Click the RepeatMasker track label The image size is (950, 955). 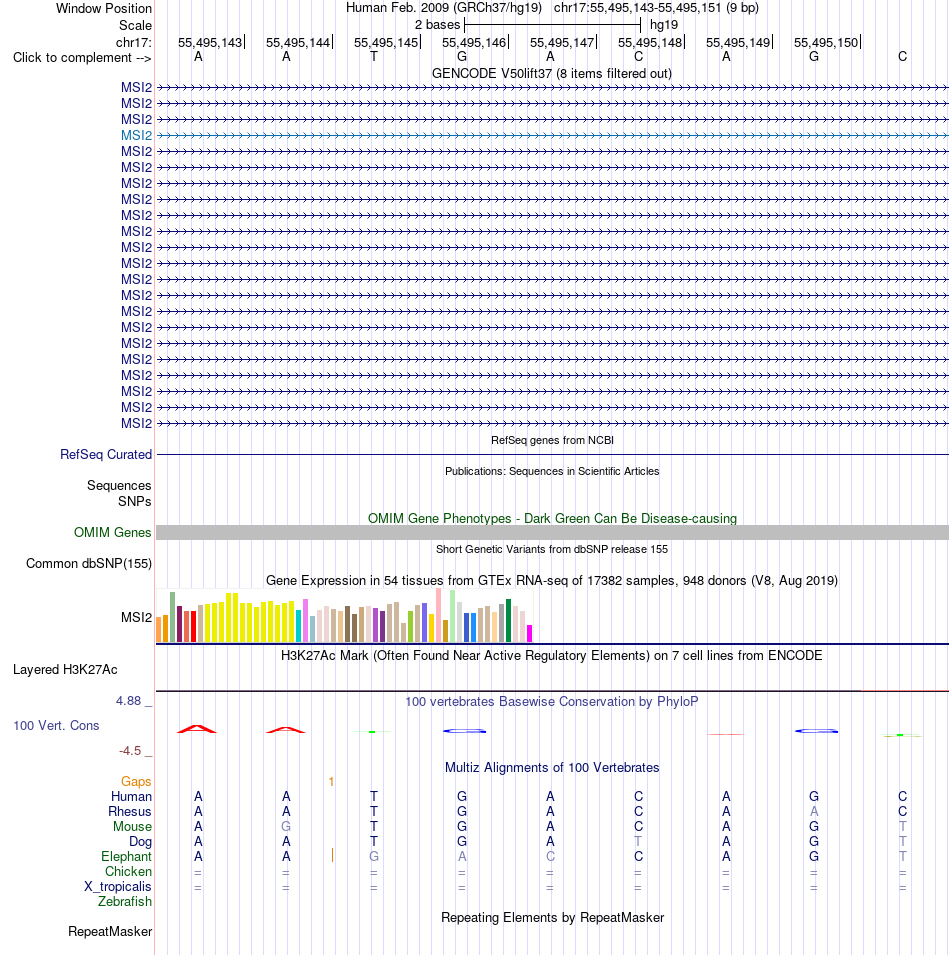click(110, 931)
